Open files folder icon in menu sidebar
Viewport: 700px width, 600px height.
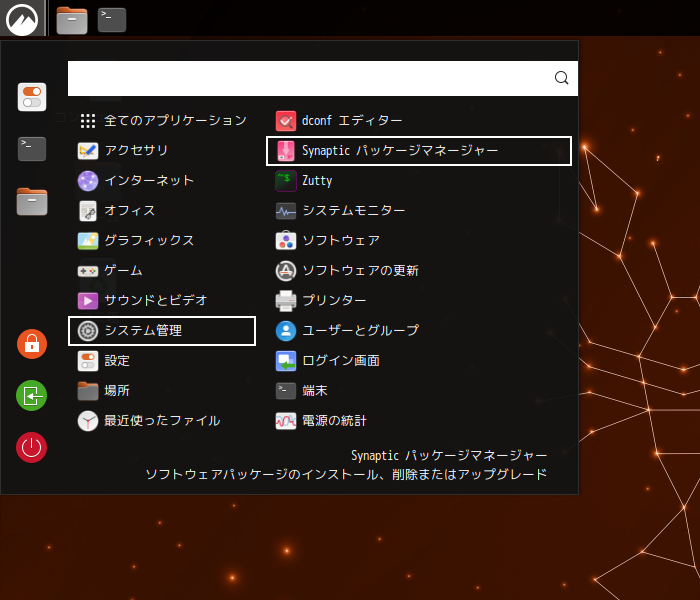point(32,201)
